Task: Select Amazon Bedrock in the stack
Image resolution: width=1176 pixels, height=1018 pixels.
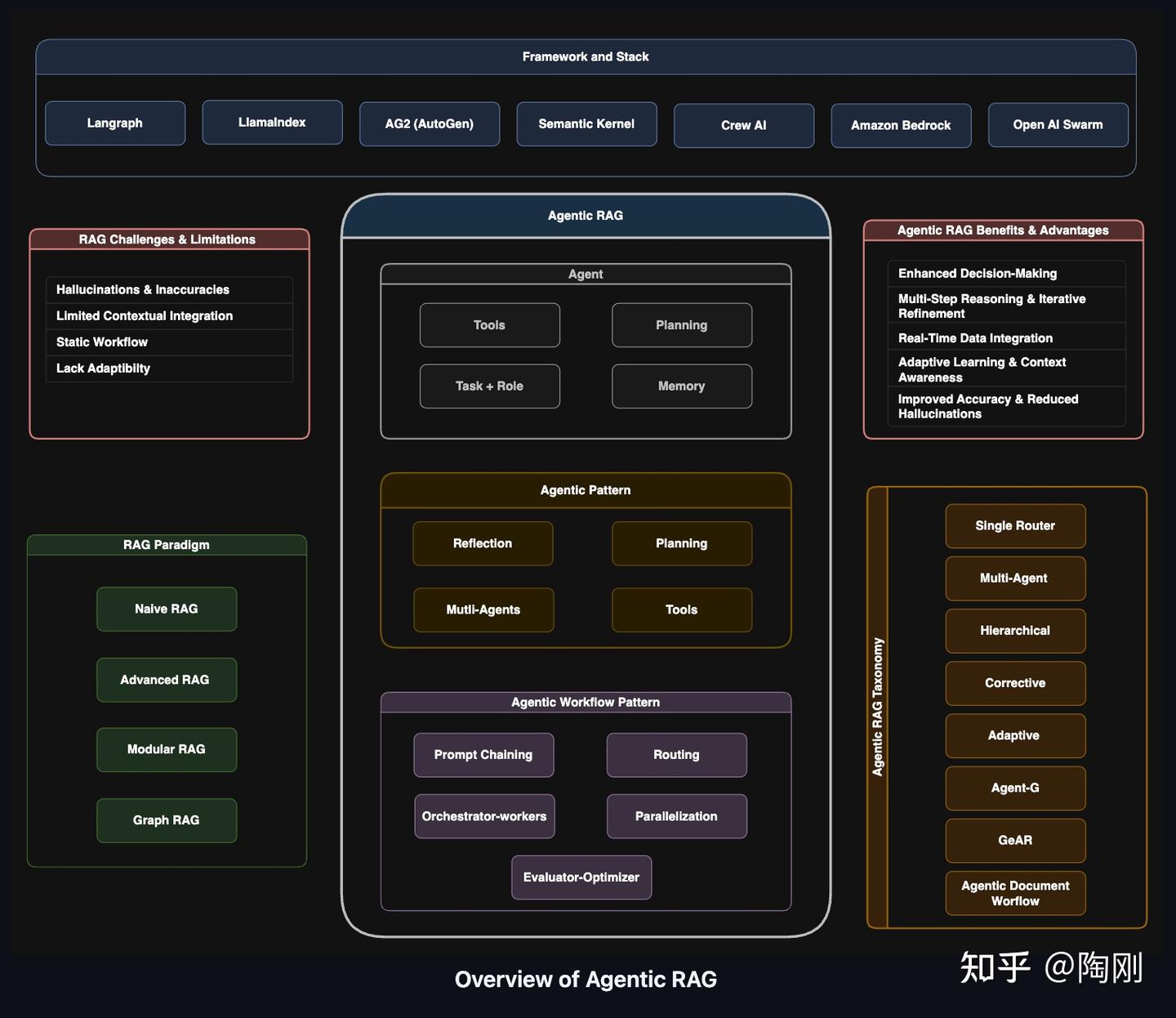Action: pos(901,125)
